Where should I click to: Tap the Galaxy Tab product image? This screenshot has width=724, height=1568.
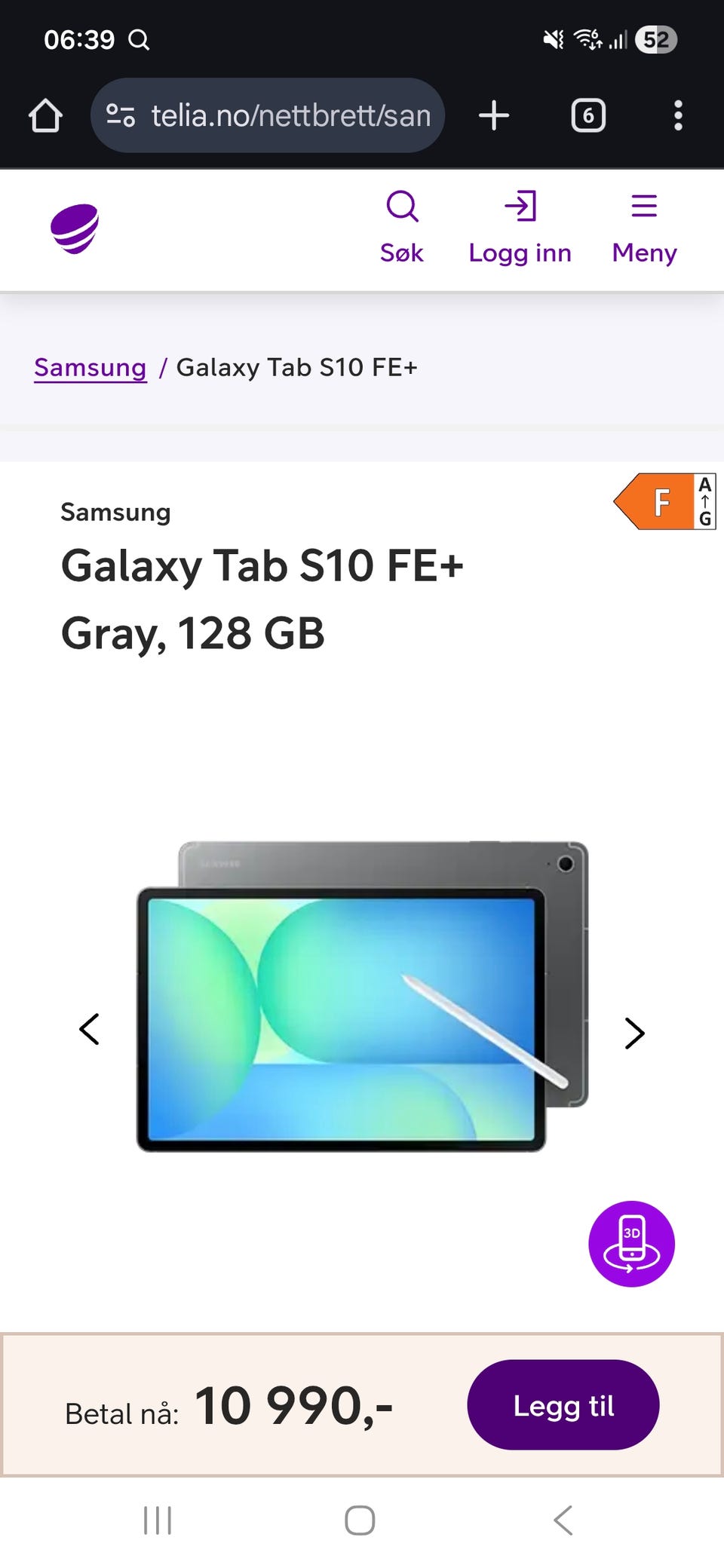point(362,997)
